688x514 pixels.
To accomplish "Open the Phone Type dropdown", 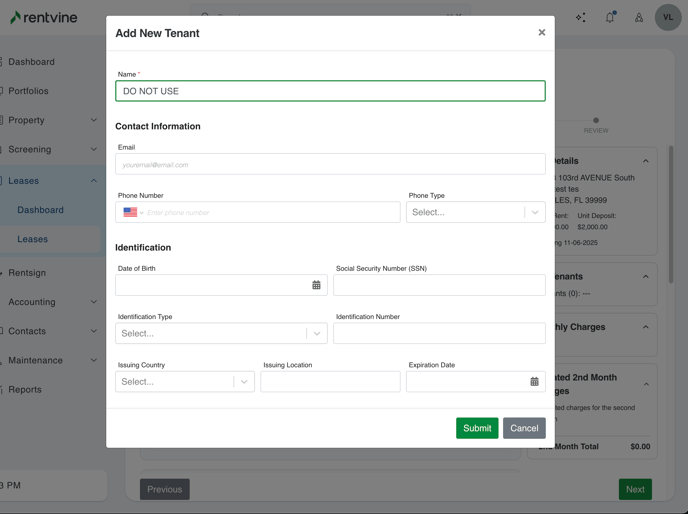I will 475,212.
